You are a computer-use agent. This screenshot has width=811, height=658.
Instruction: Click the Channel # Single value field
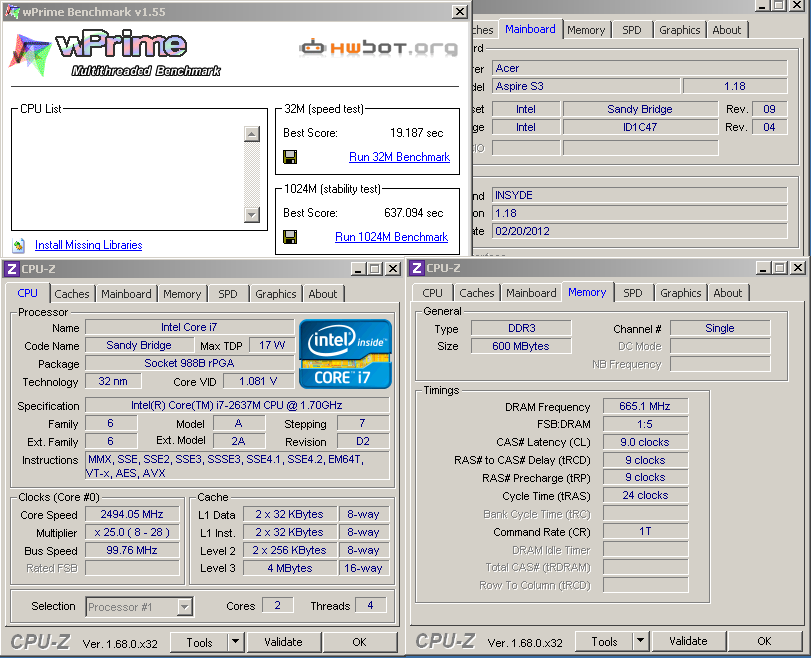[x=719, y=328]
